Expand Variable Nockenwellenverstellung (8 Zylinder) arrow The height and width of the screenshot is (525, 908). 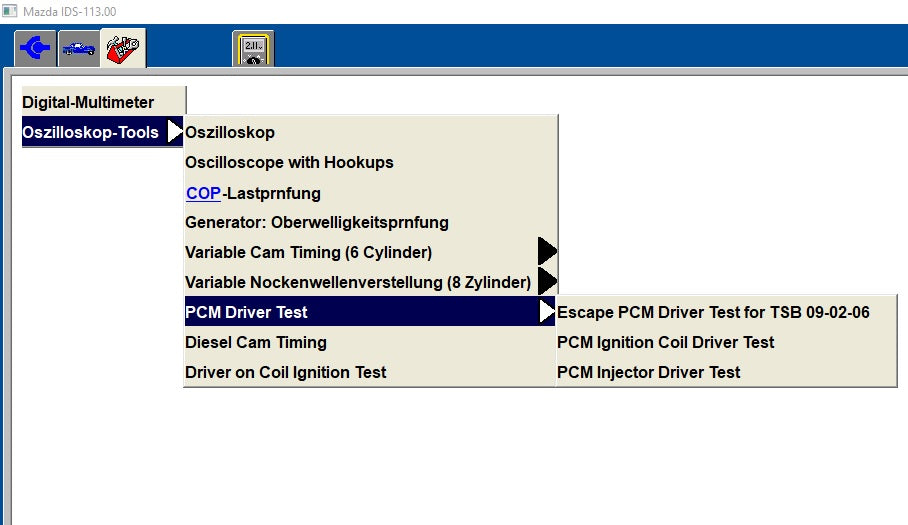546,282
